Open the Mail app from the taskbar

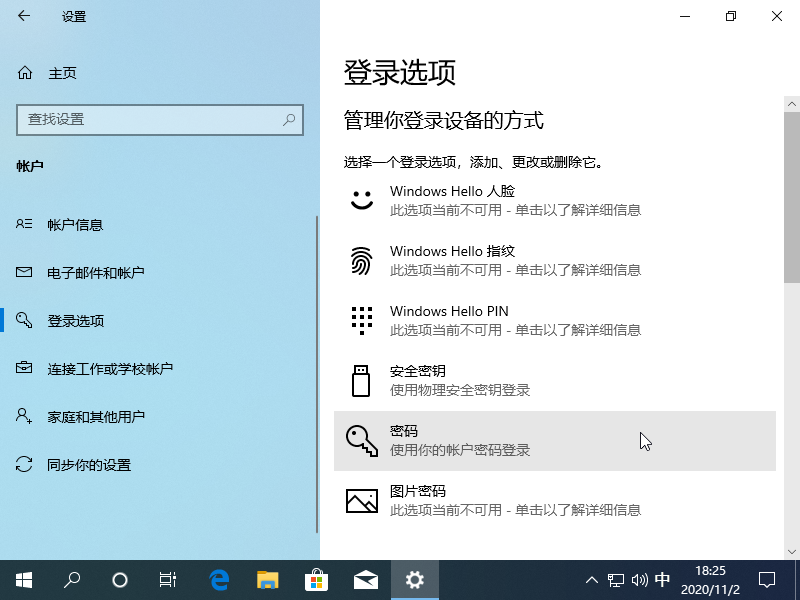[366, 579]
